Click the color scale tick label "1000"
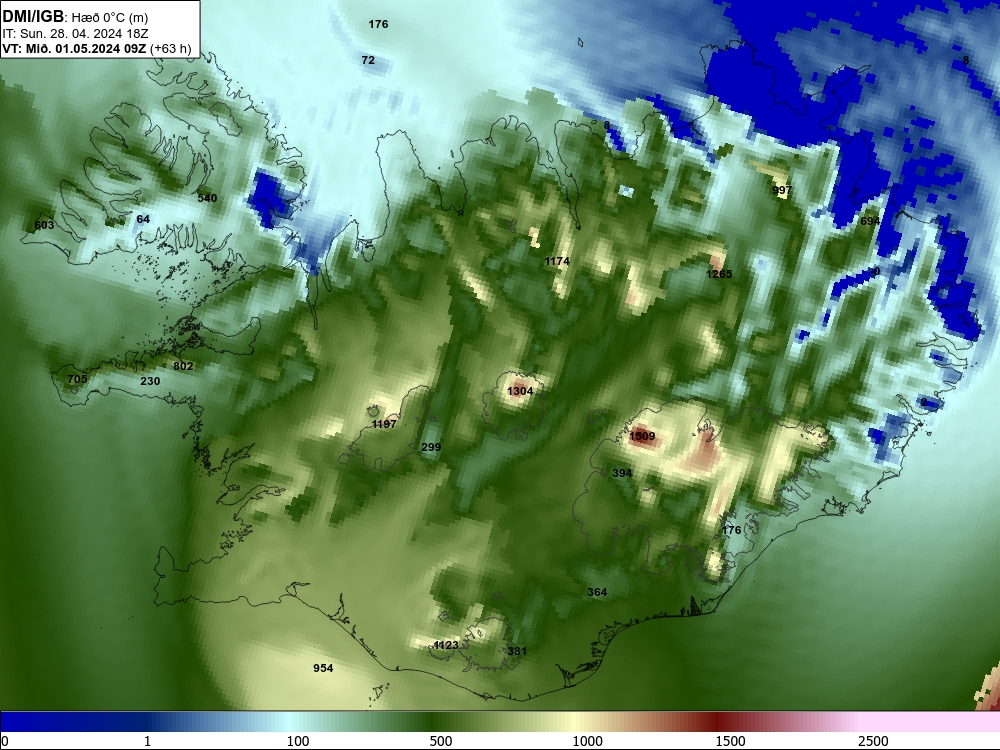 point(587,741)
